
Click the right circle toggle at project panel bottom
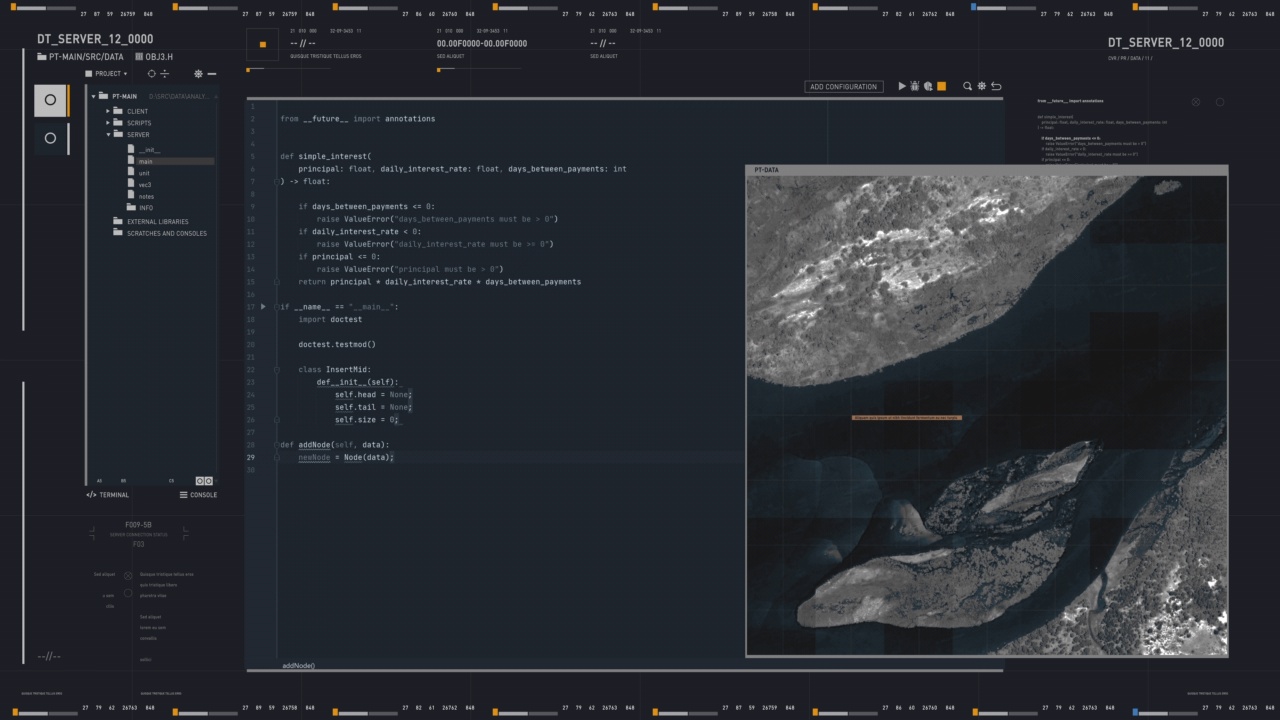[x=208, y=481]
